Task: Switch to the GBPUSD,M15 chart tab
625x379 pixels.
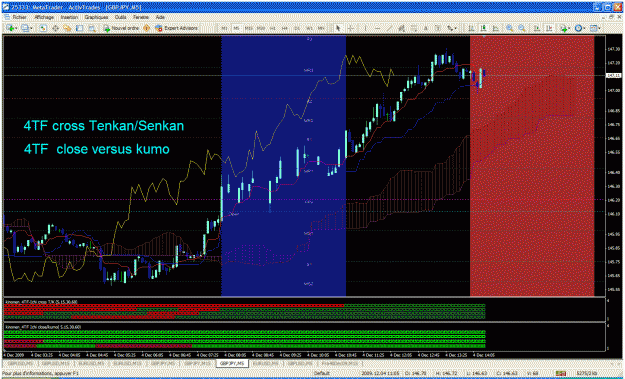Action: [x=55, y=363]
